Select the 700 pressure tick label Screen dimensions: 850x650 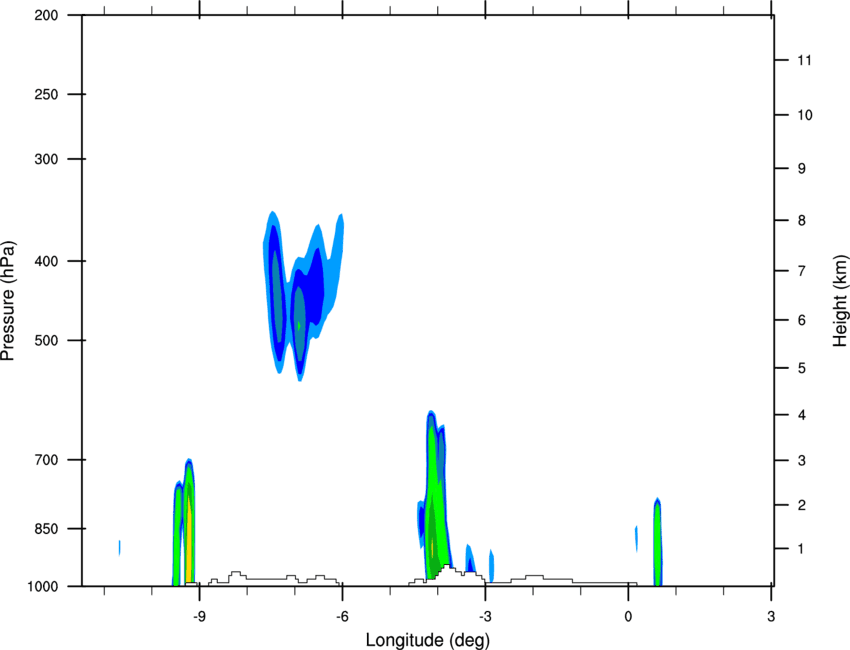point(46,460)
